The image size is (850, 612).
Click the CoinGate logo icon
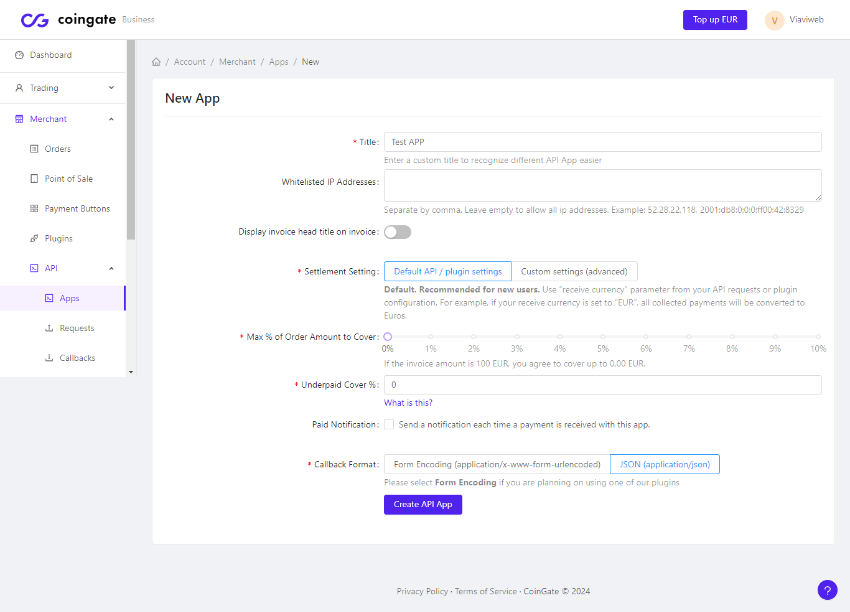(35, 20)
